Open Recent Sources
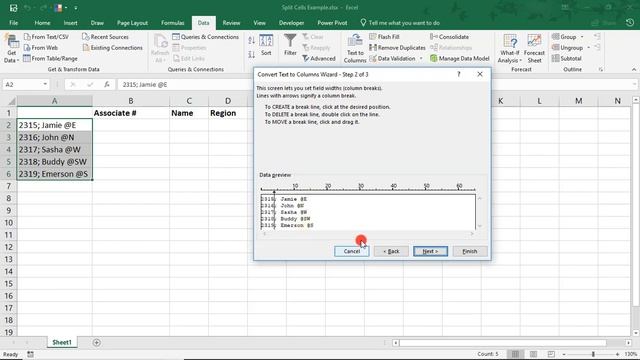 click(105, 37)
